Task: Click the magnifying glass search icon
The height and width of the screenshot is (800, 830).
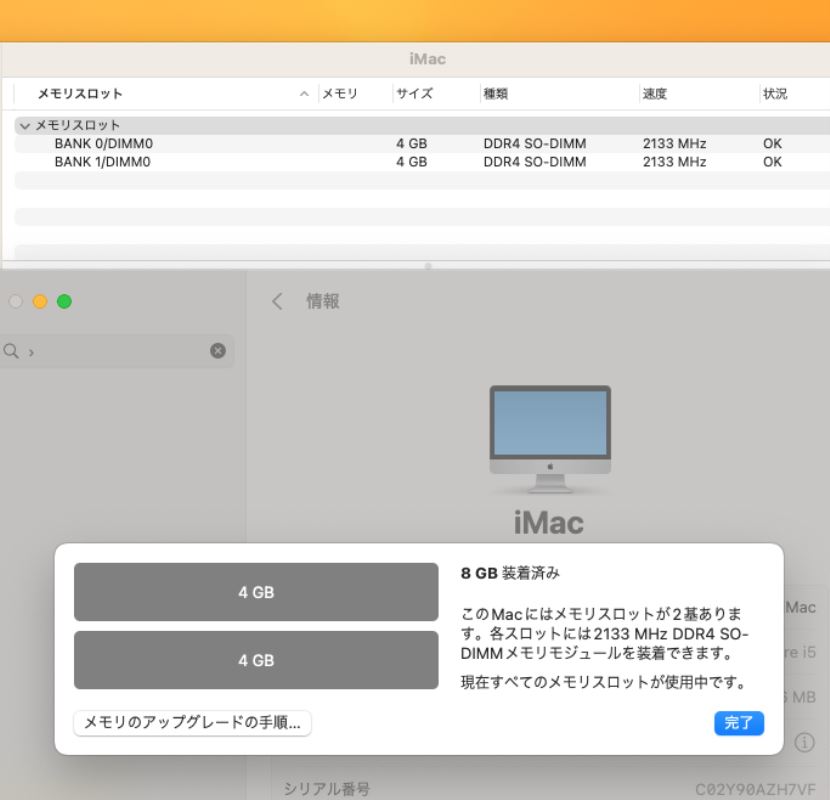Action: [x=11, y=350]
